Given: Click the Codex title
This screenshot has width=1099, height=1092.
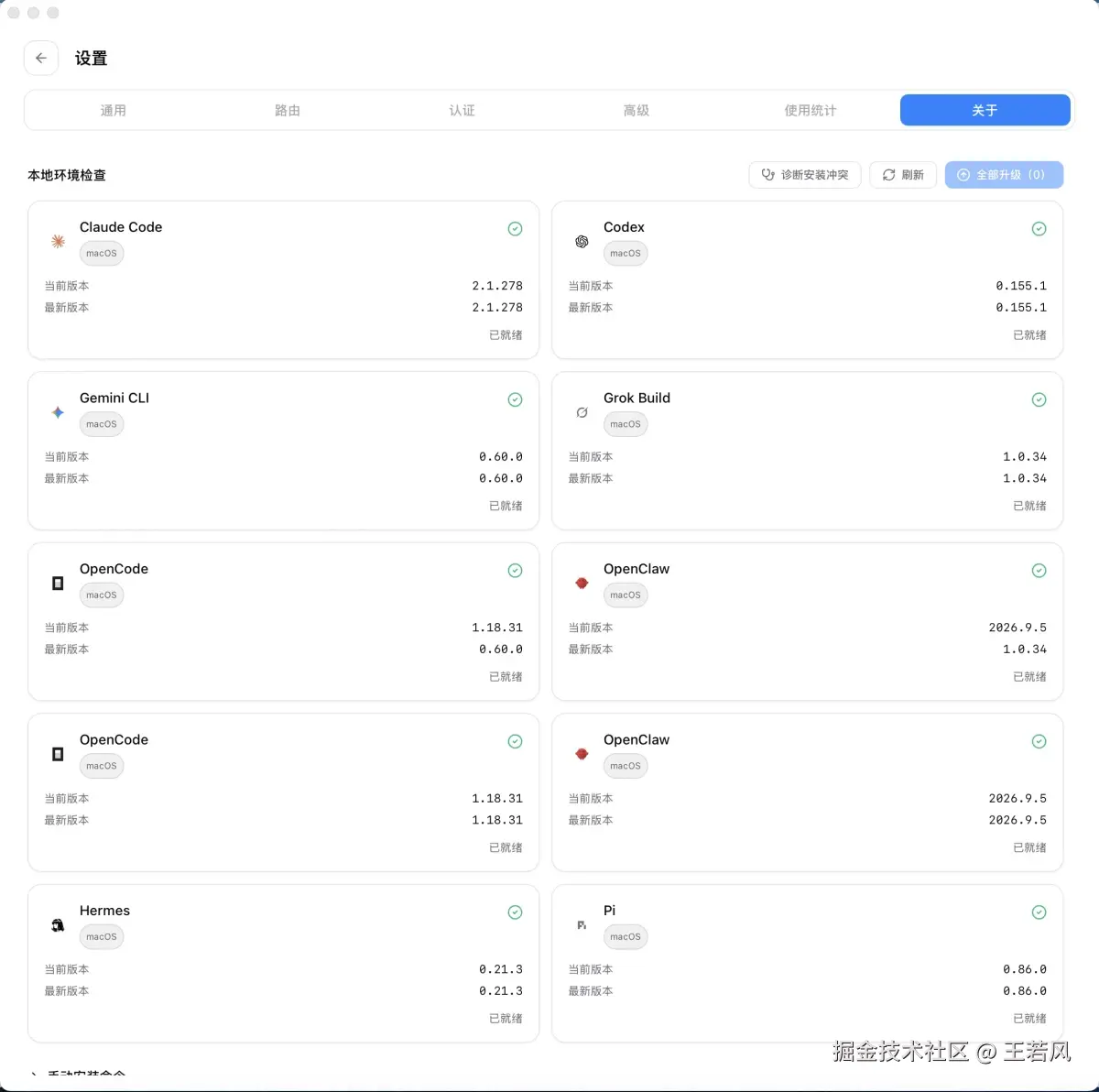Looking at the screenshot, I should [x=624, y=227].
